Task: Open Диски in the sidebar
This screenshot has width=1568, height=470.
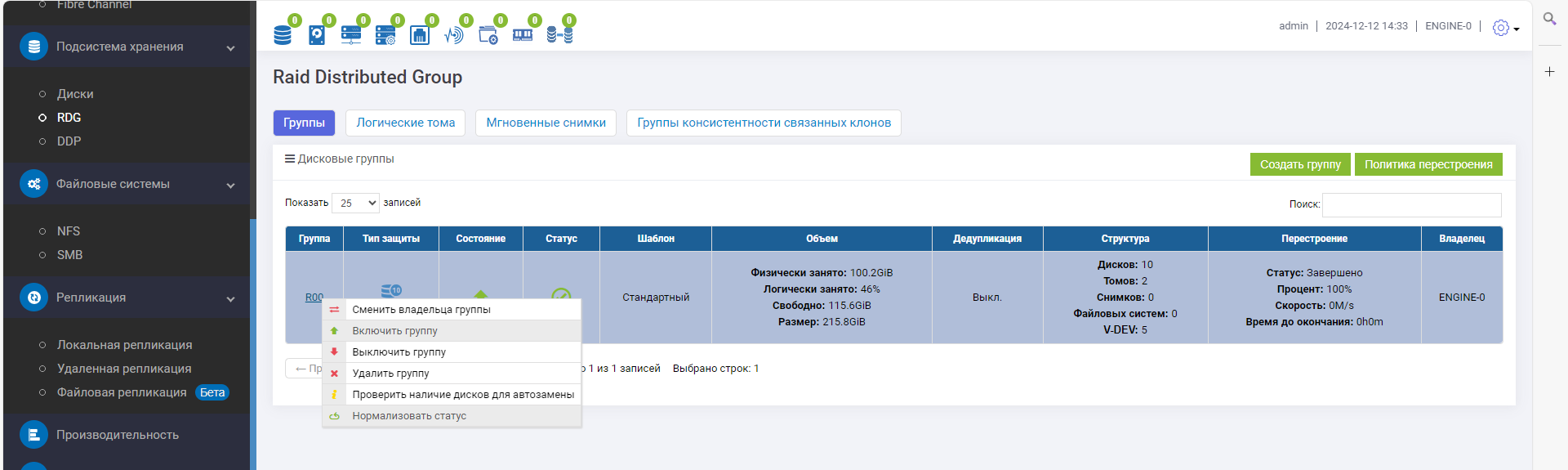Action: 75,94
